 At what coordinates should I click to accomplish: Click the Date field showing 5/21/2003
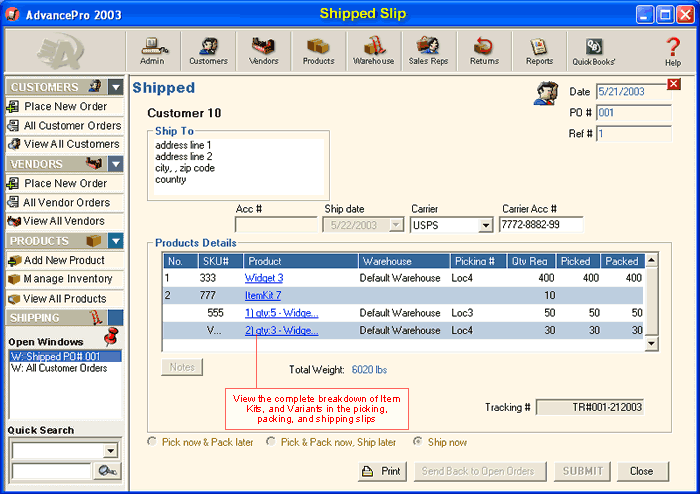tap(633, 91)
